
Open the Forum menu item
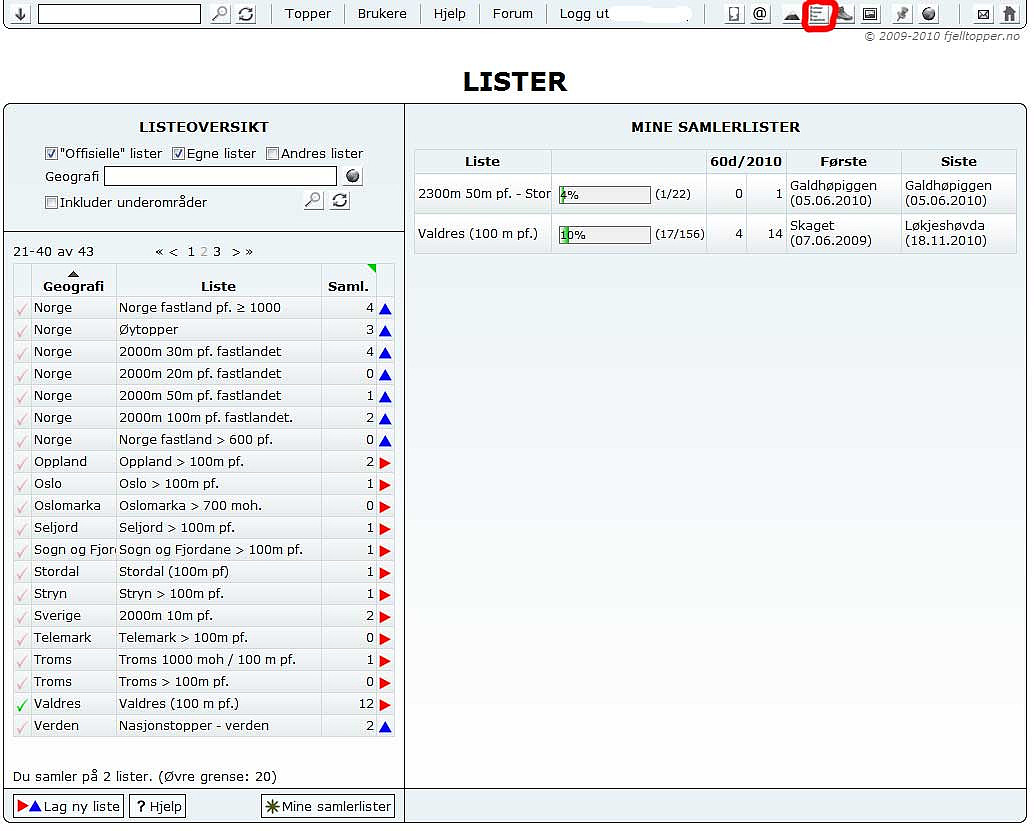pos(512,14)
